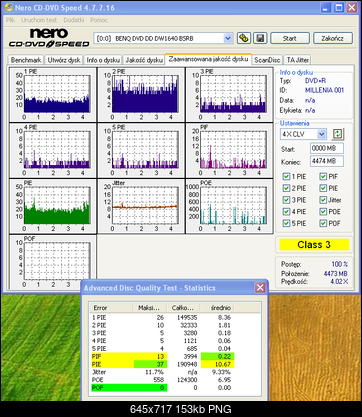This screenshot has width=362, height=417.
Task: Select the POF row in statistics
Action: point(163,388)
